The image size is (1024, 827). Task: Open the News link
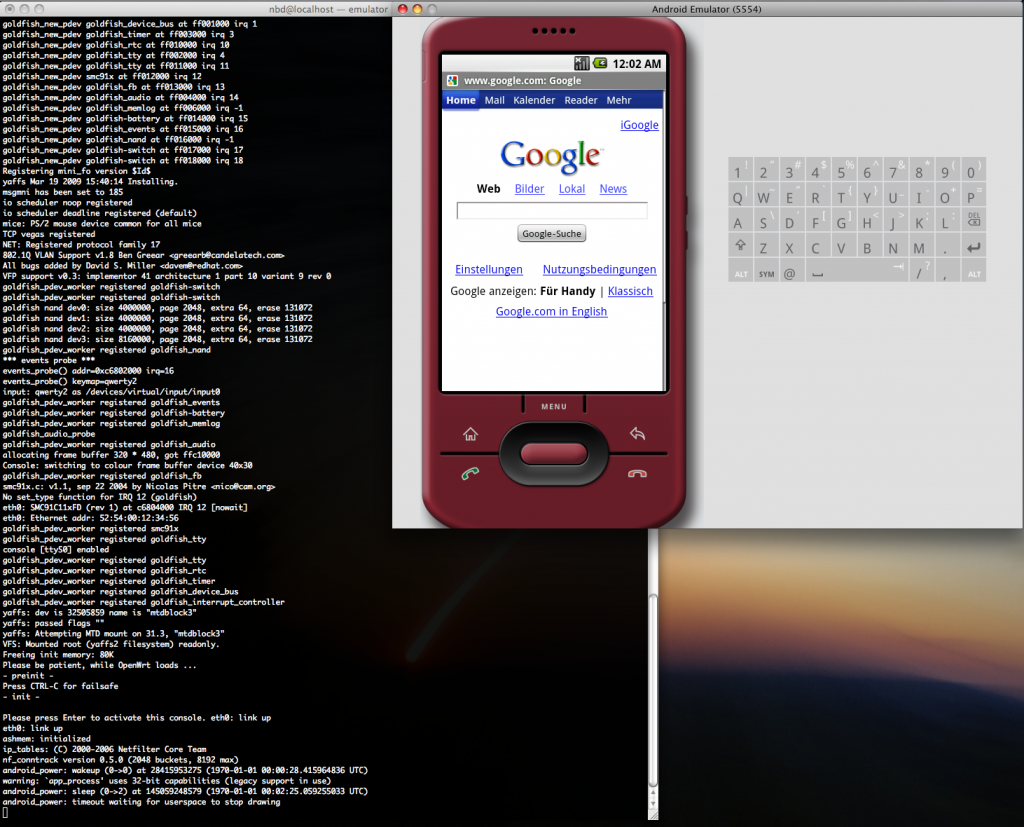click(613, 189)
